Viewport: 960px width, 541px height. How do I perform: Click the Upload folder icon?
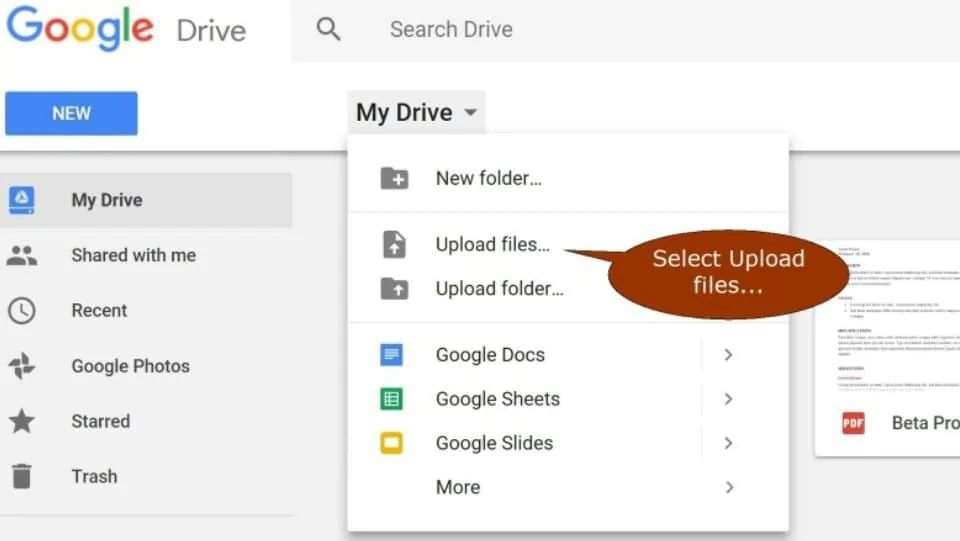coord(394,288)
